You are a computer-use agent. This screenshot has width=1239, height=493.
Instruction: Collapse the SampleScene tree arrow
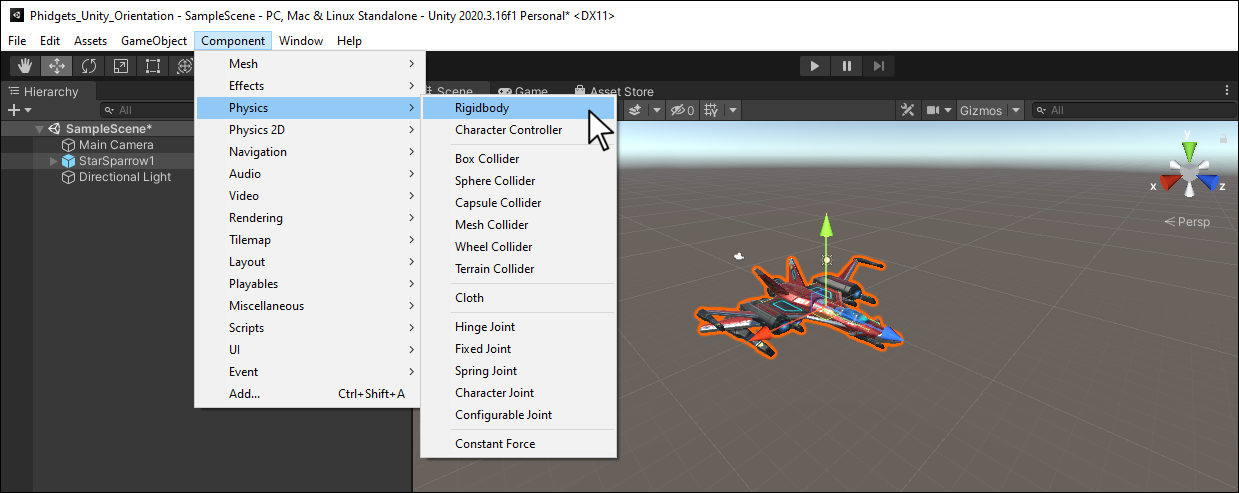pos(40,129)
